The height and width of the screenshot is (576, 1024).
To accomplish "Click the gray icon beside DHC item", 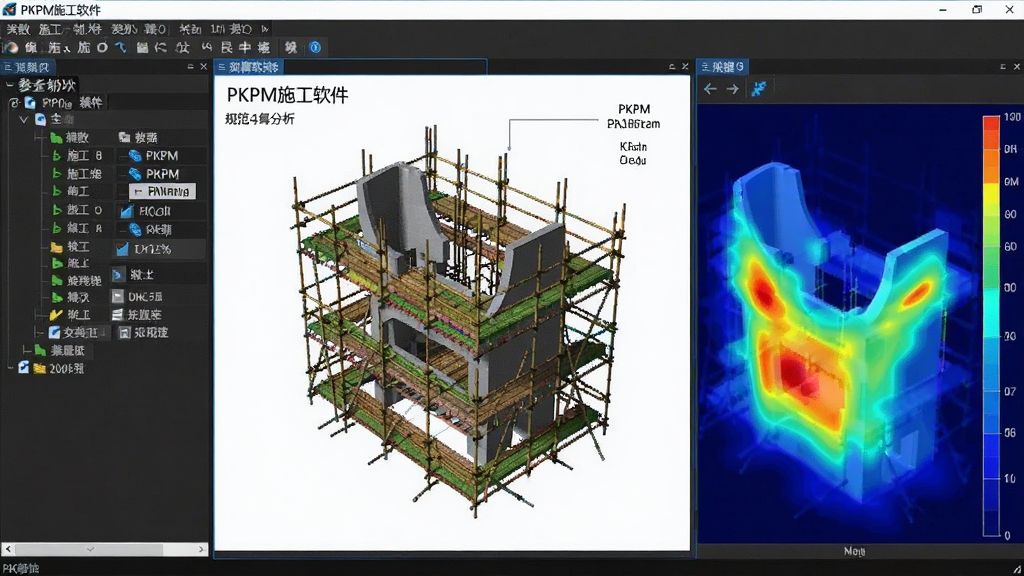I will tap(118, 296).
